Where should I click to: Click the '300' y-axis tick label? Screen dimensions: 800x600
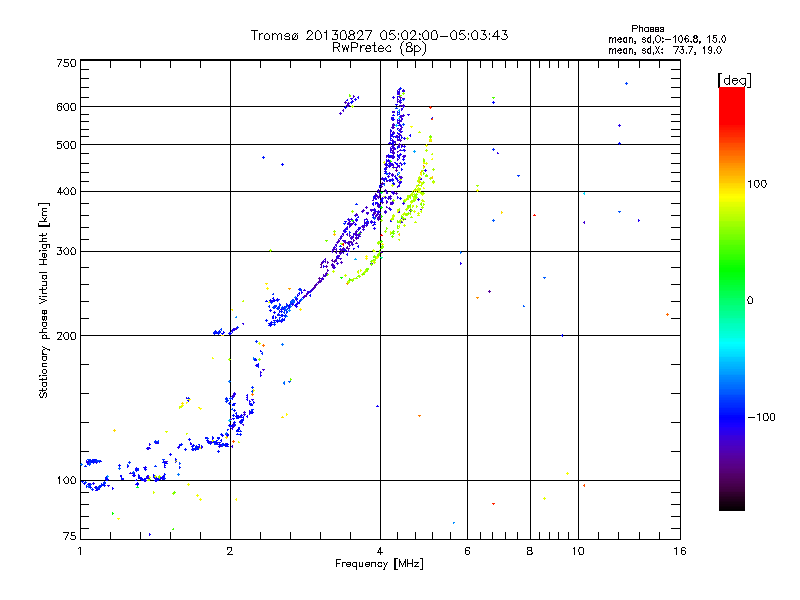pos(66,252)
